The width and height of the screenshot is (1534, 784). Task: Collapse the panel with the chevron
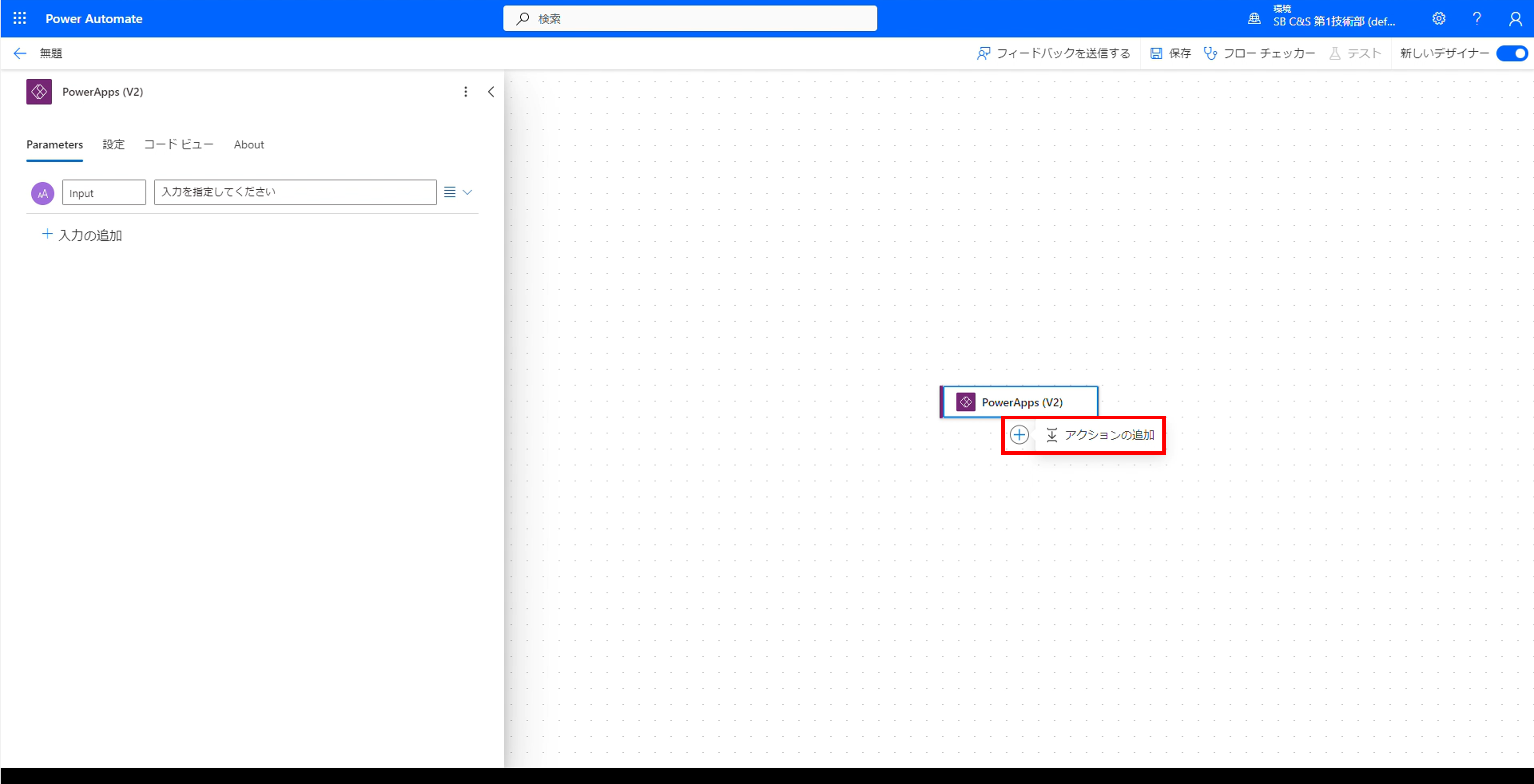(491, 92)
